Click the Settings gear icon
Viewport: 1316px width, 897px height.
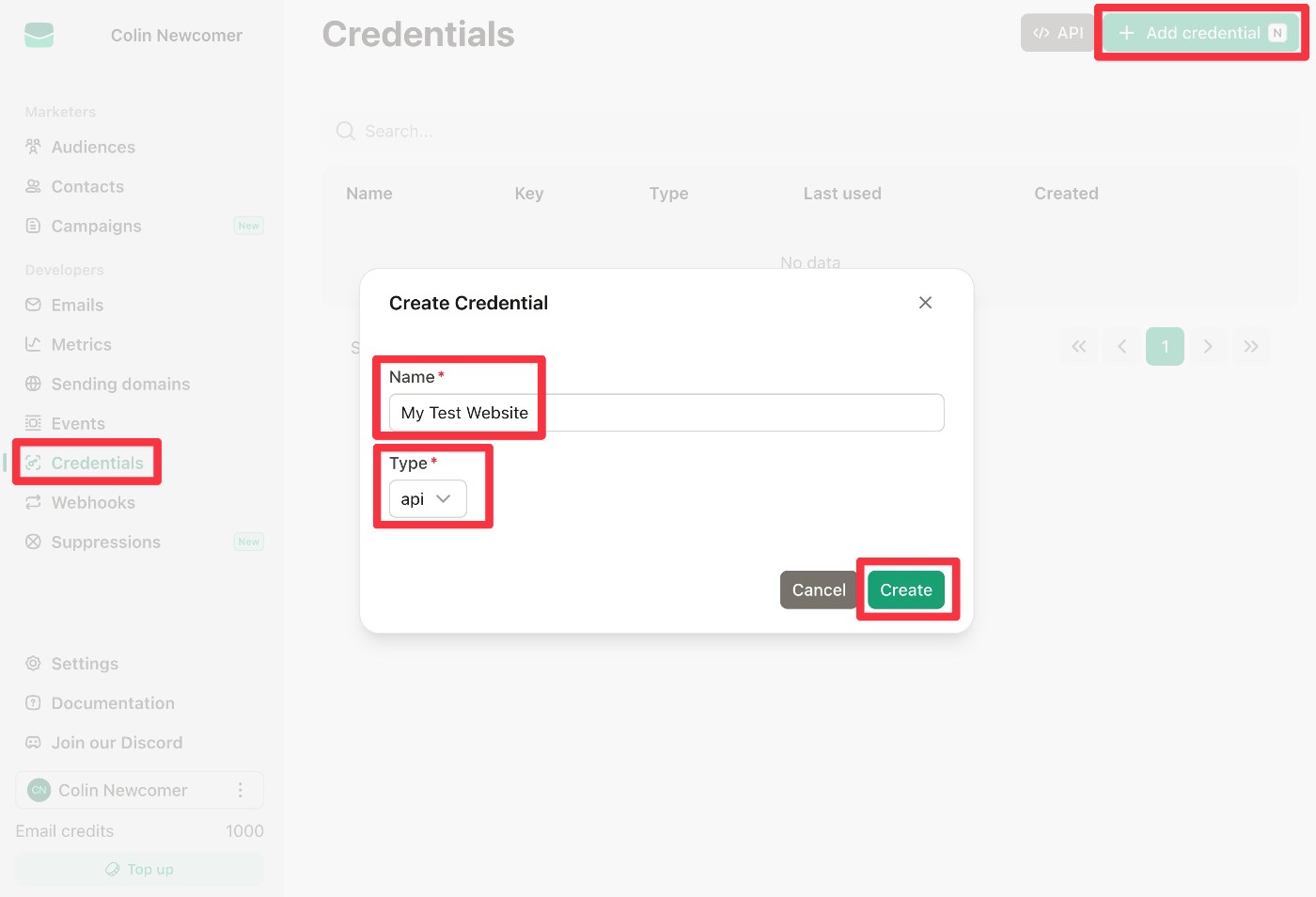[33, 664]
